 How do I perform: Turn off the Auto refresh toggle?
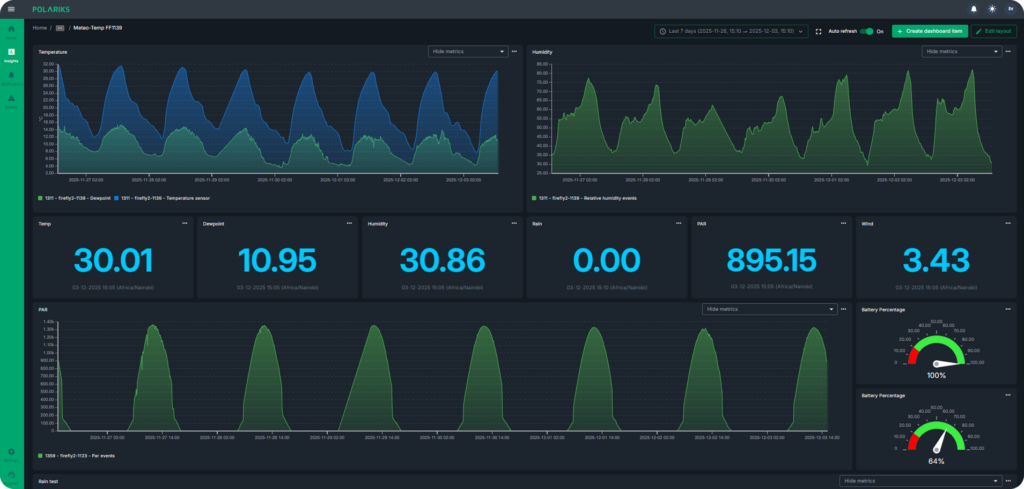pos(867,31)
